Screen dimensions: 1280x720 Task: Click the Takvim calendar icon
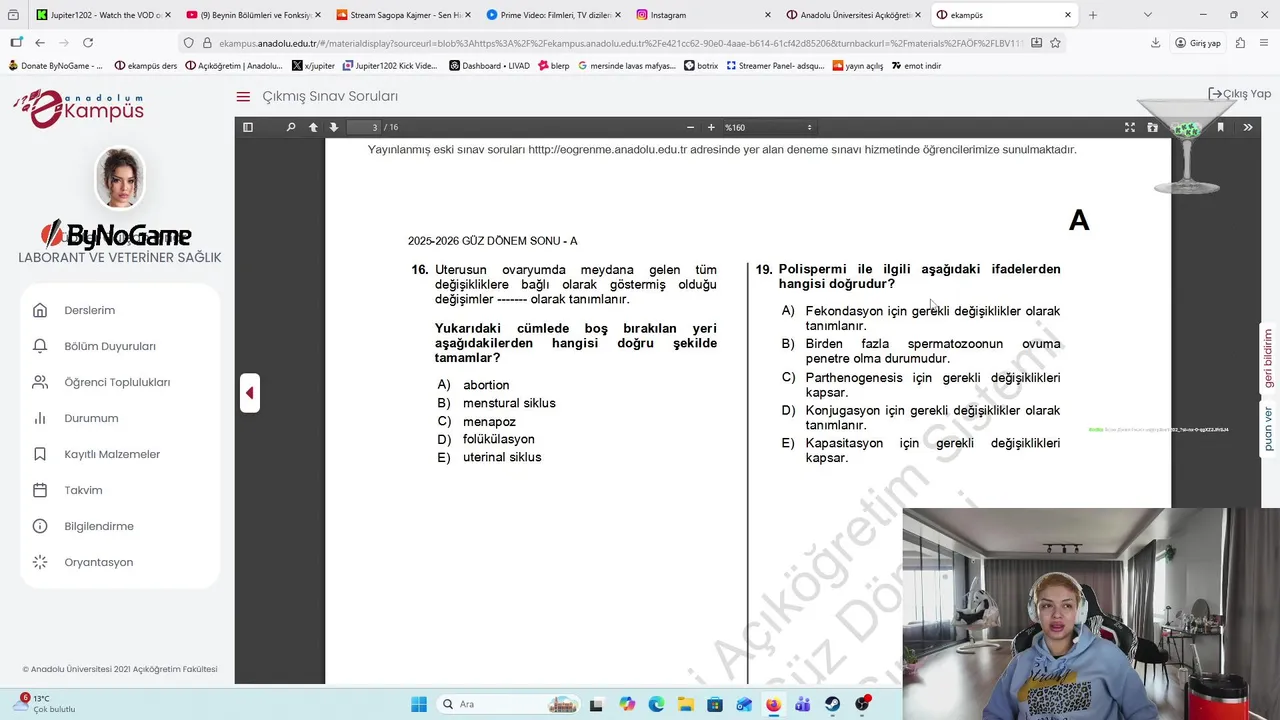[x=40, y=490]
